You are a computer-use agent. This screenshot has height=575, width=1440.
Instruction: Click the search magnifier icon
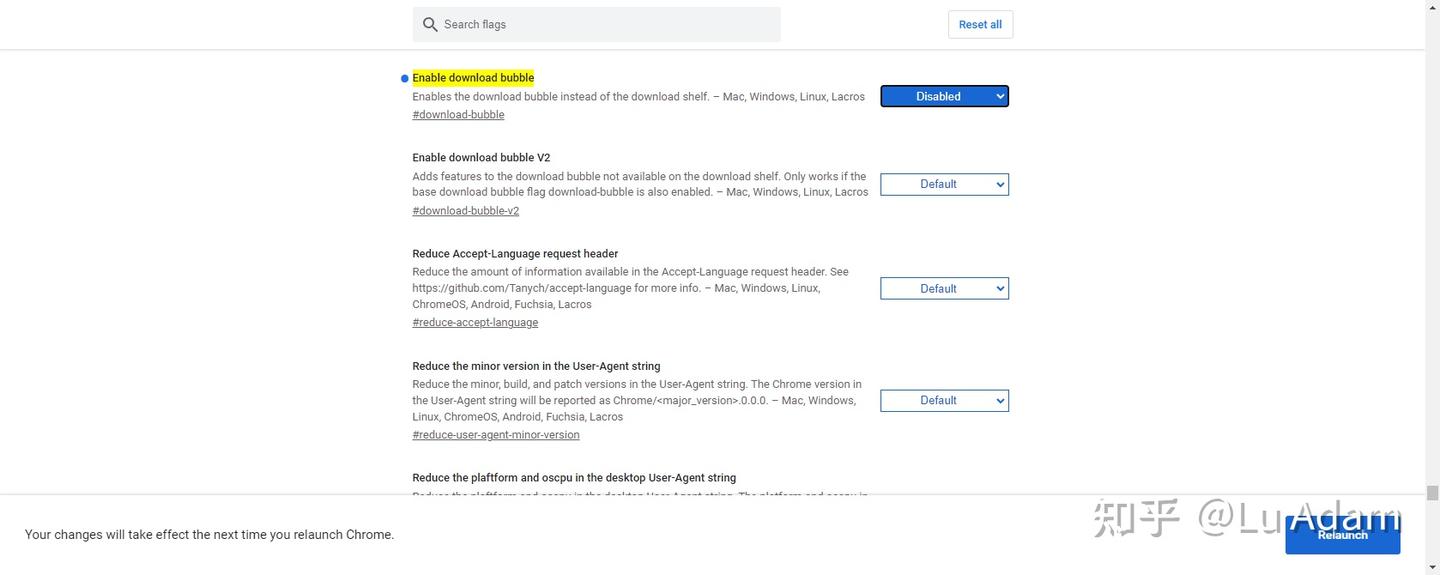pos(430,24)
